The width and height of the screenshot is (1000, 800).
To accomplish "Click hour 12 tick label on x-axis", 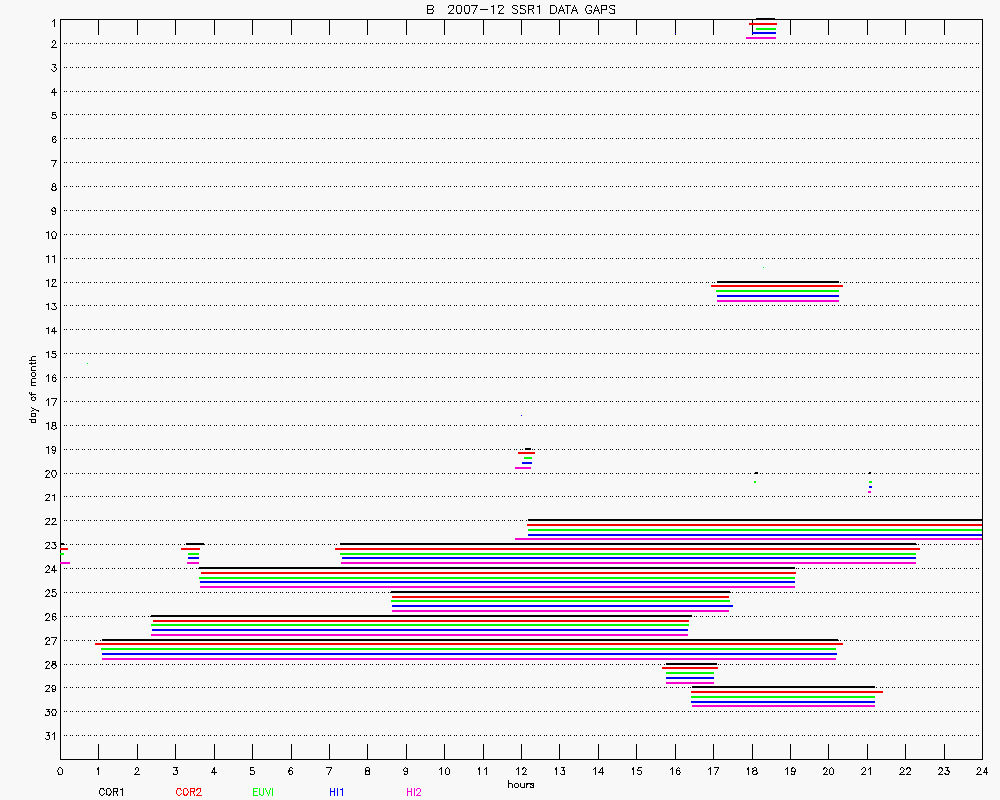I will pos(521,772).
